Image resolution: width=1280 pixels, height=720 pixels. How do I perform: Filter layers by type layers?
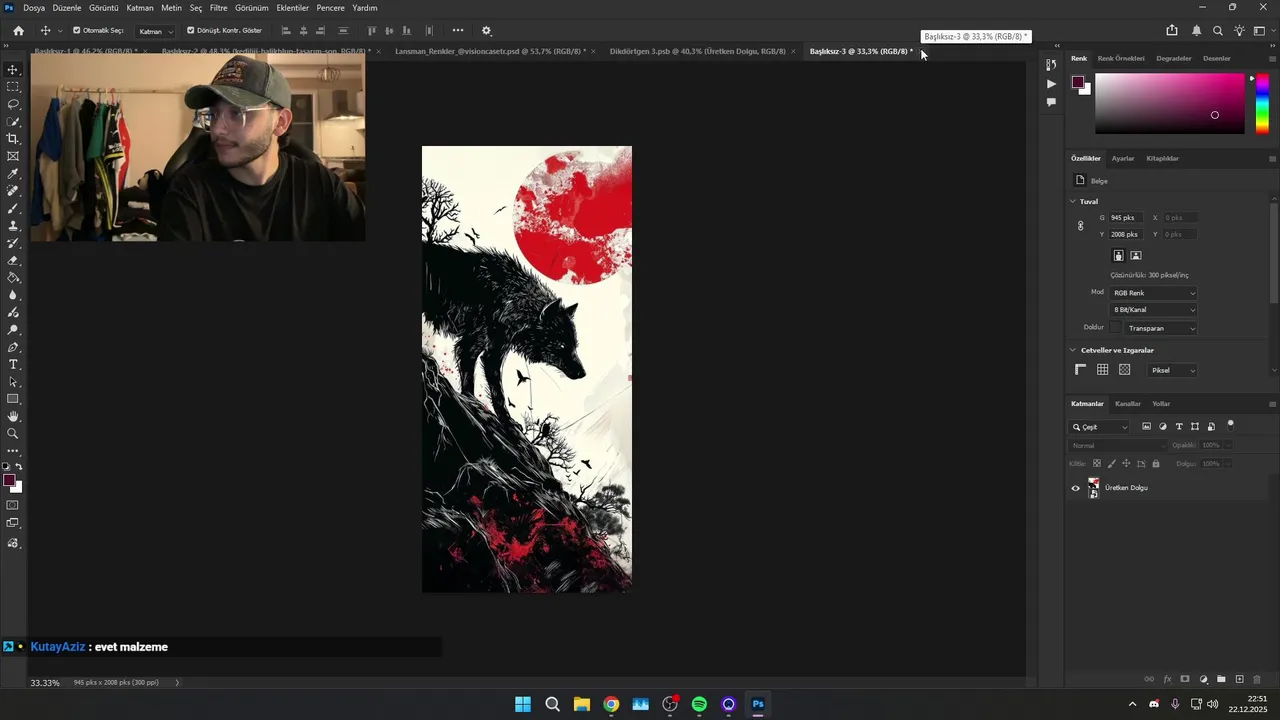1179,427
